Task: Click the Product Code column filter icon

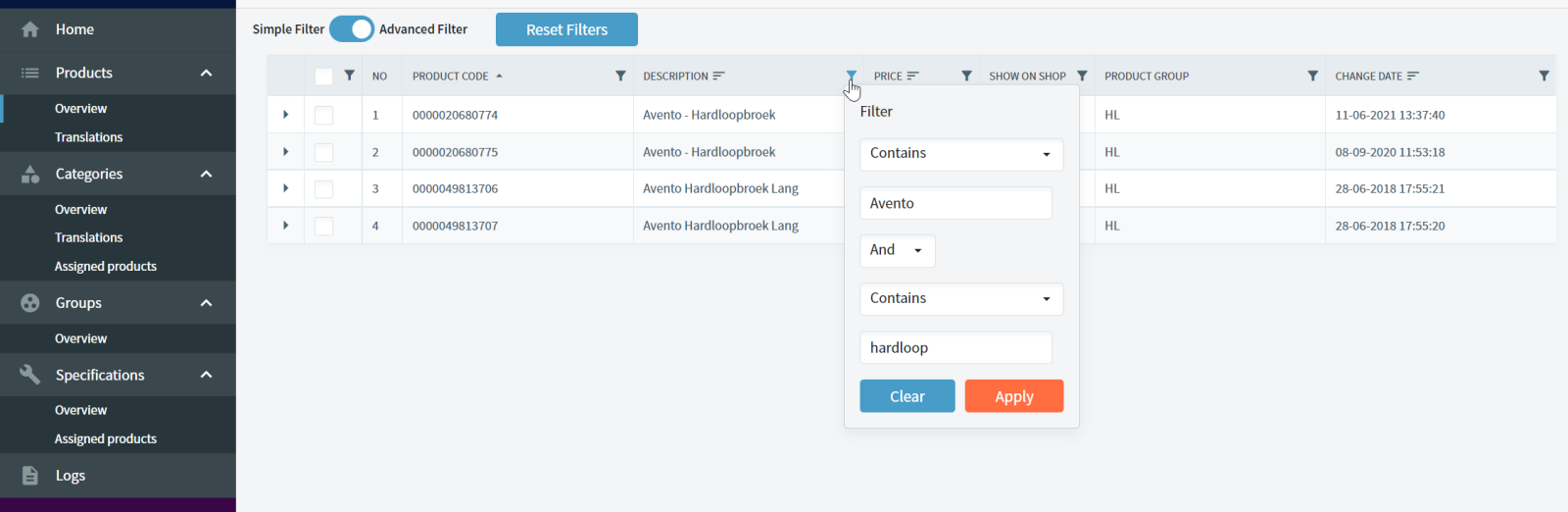Action: pos(620,76)
